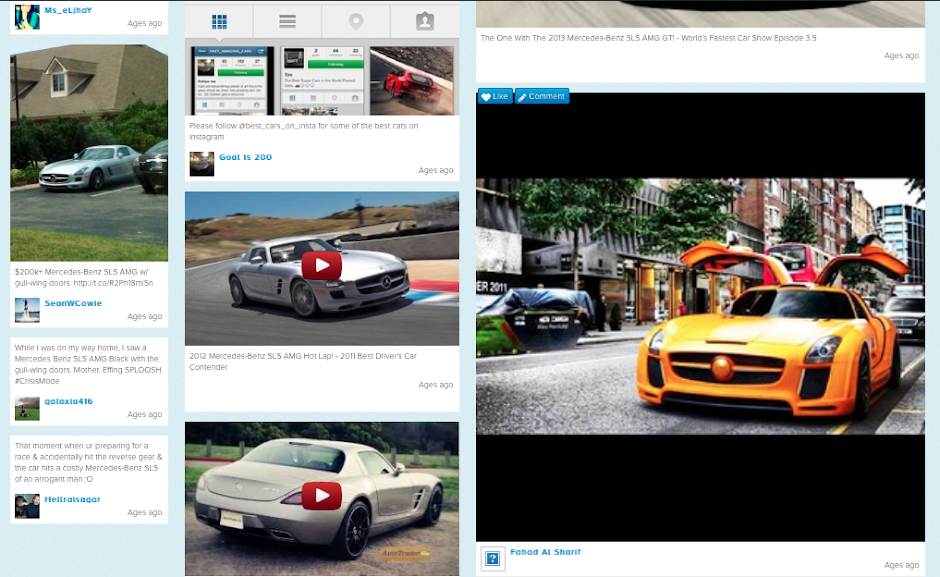Image resolution: width=940 pixels, height=577 pixels.
Task: Open SeanWCowie profile link
Action: [x=73, y=303]
